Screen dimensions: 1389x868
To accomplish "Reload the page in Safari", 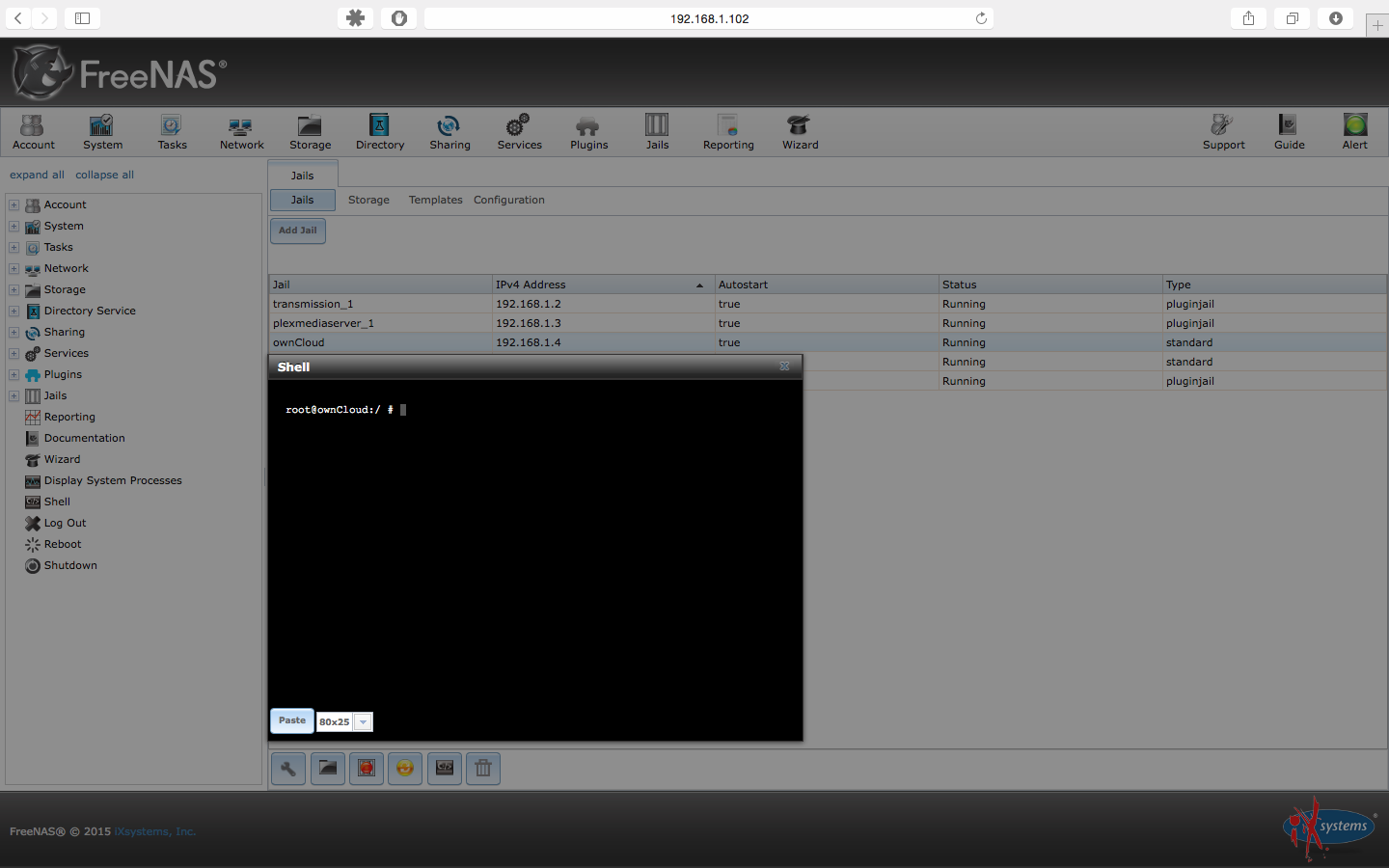I will (981, 18).
